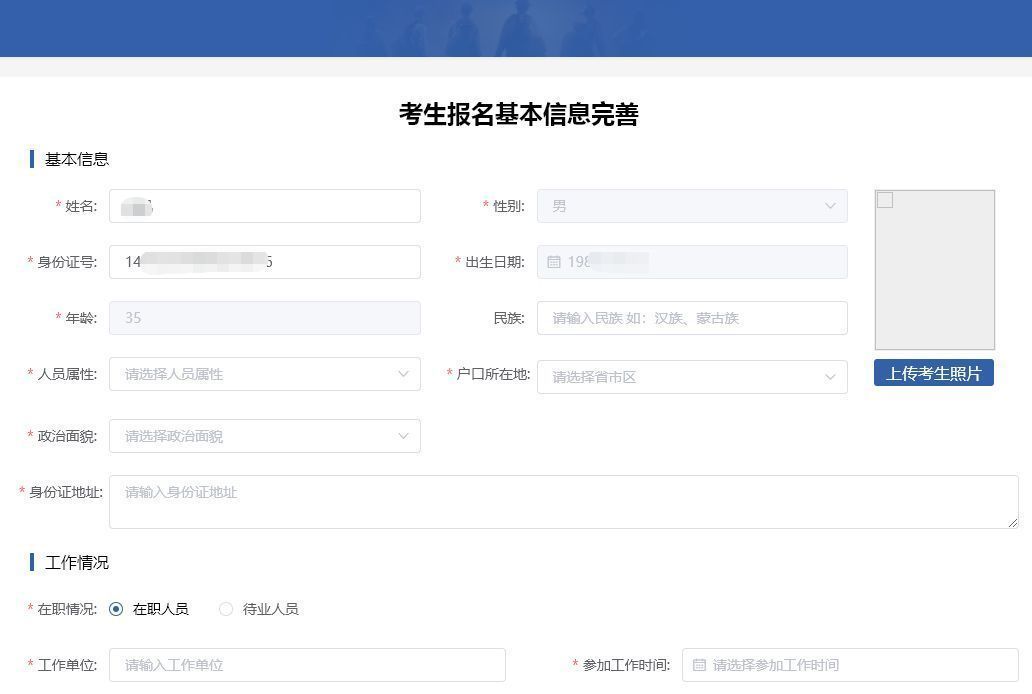Click the 出生日期 date field
Image resolution: width=1032 pixels, height=694 pixels.
[692, 262]
